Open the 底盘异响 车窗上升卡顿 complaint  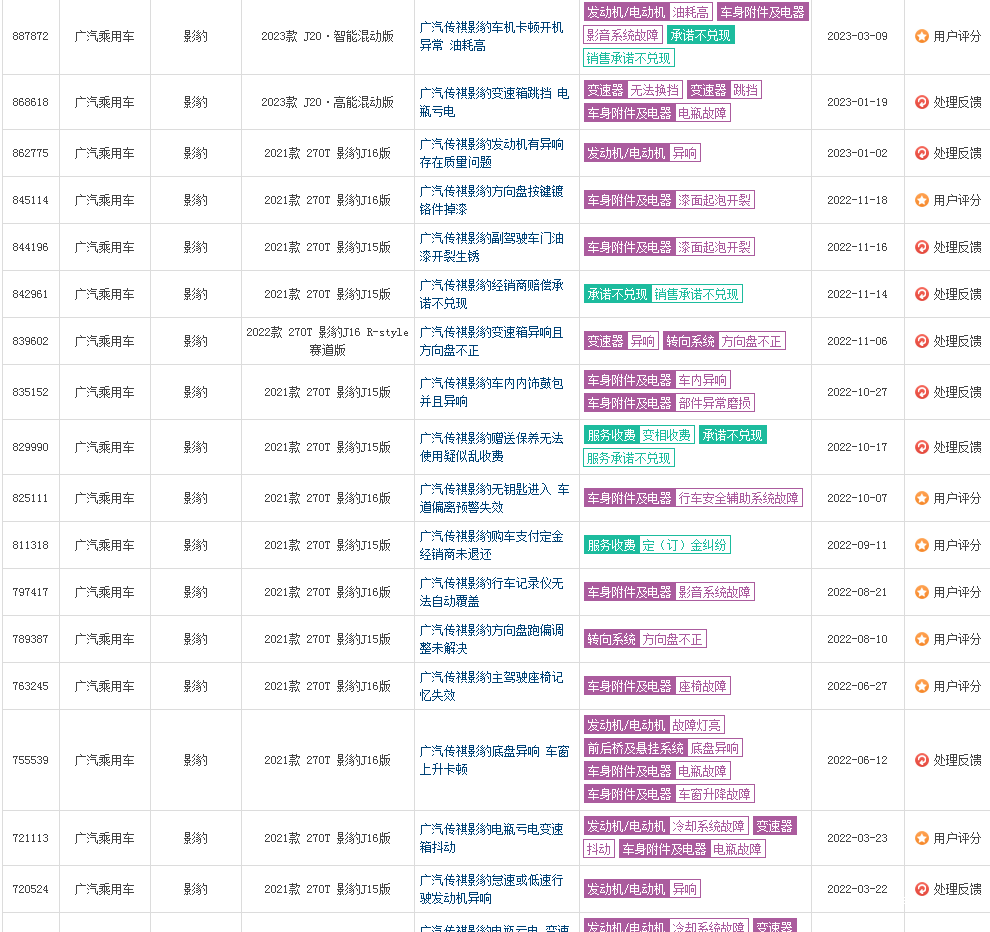point(494,760)
